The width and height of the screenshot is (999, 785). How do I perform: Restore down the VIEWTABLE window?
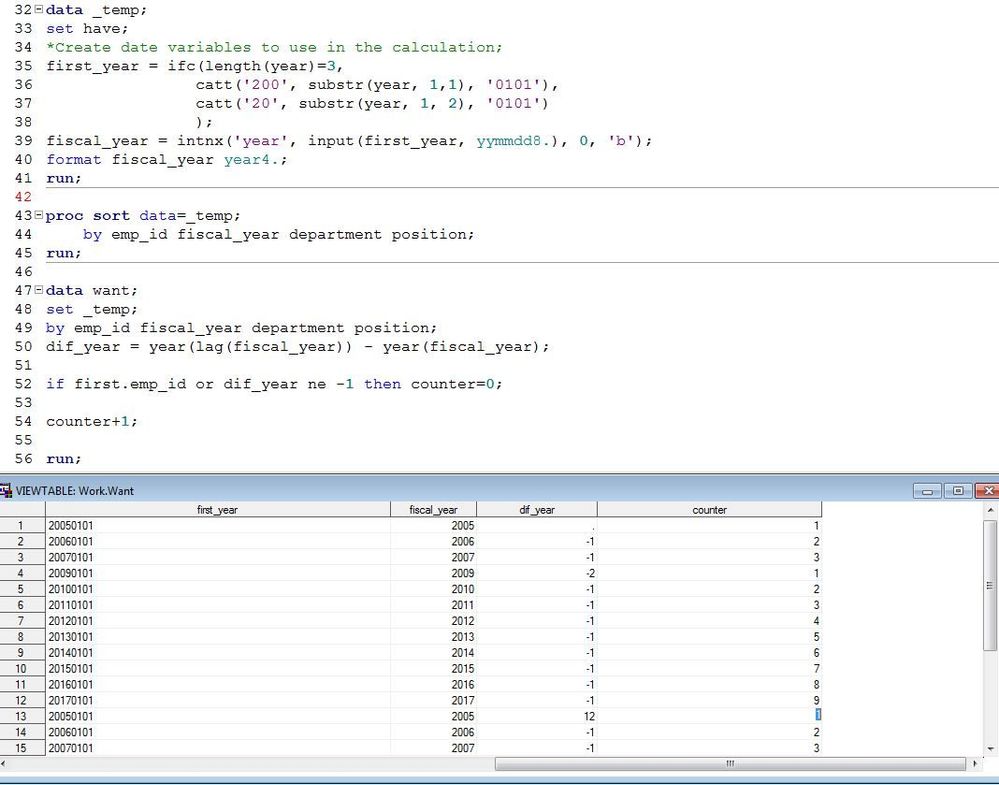(x=958, y=491)
